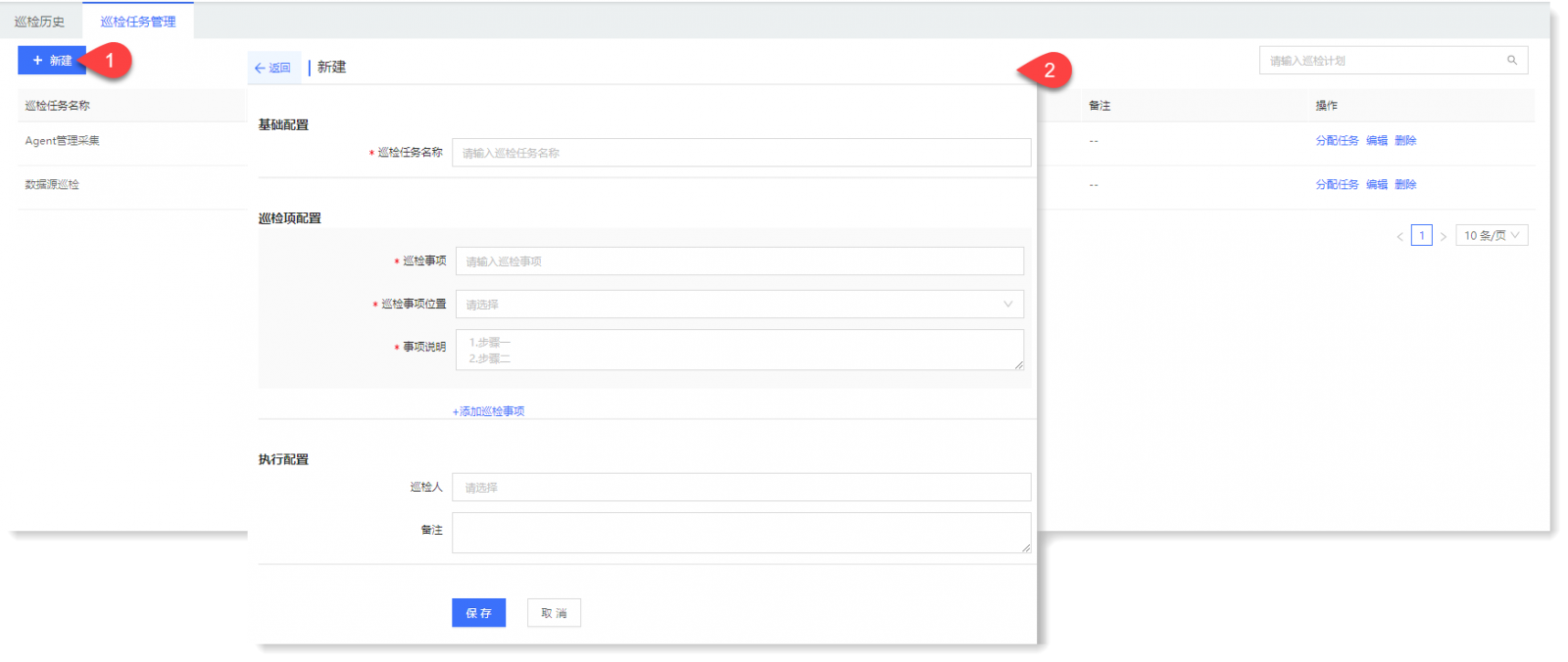
Task: Open the 巡检人 selector
Action: 741,488
